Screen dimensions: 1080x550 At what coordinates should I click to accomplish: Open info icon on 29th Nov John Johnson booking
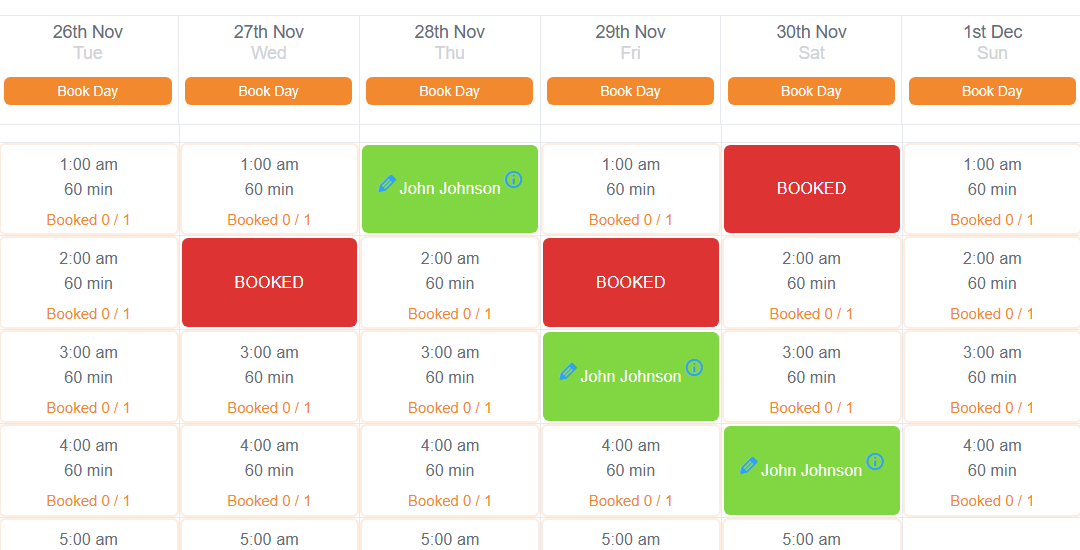[694, 368]
